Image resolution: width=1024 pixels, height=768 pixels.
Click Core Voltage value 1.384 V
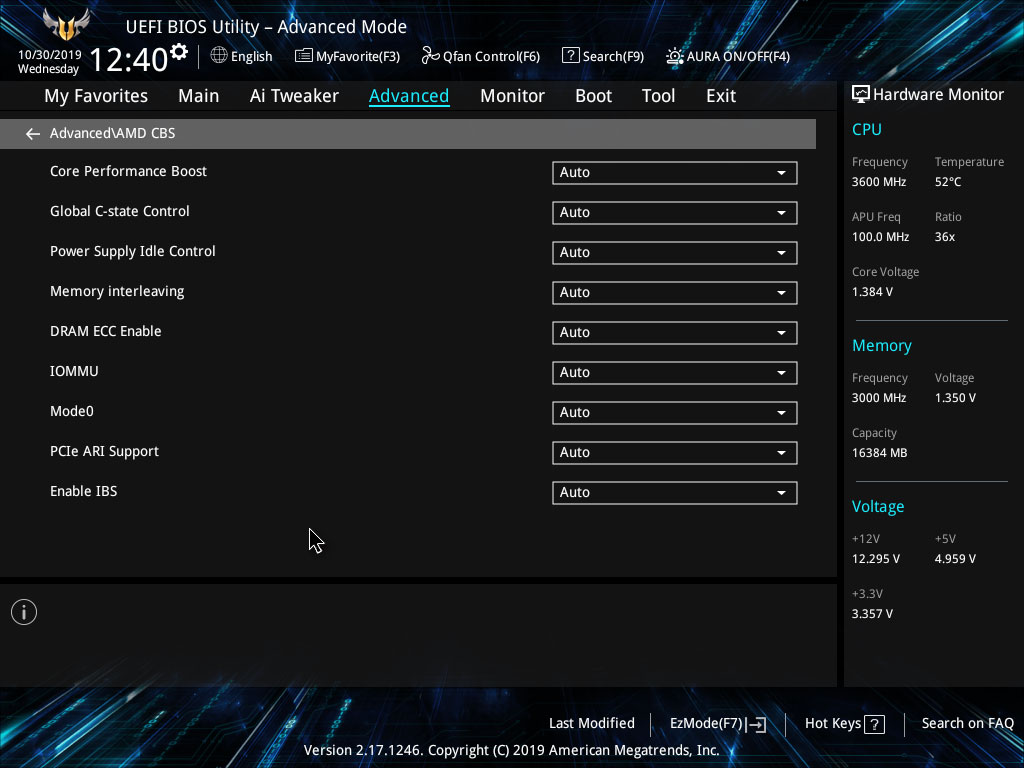(872, 292)
